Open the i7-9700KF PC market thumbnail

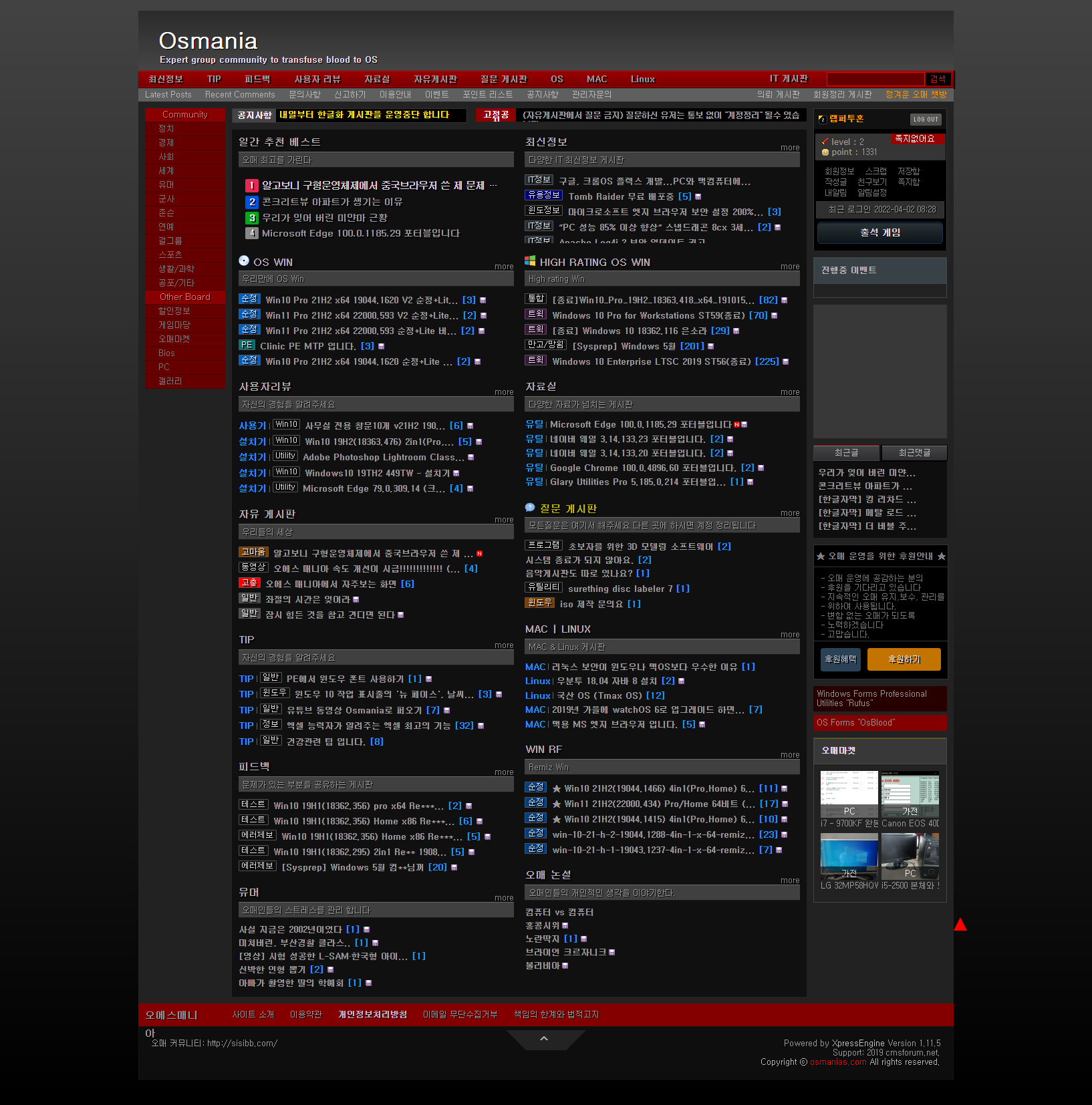849,794
